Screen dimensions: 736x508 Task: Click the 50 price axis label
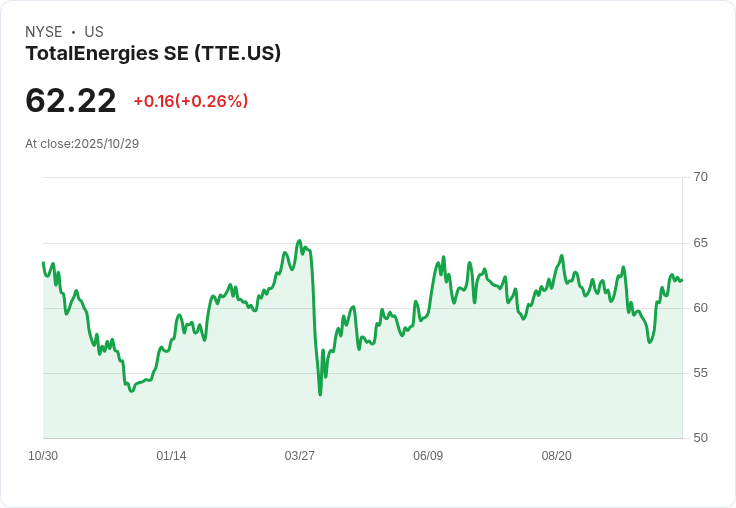[700, 438]
